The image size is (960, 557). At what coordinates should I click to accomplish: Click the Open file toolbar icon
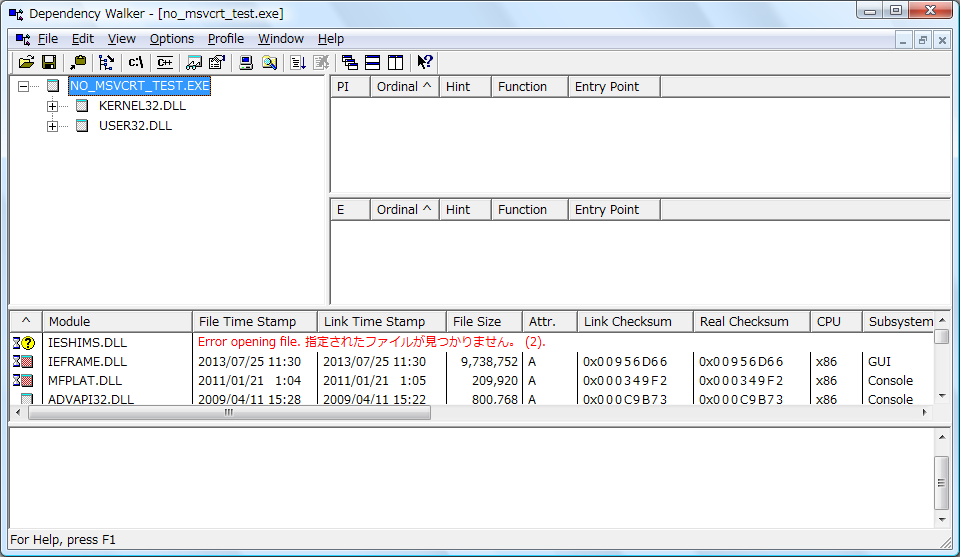(x=26, y=62)
